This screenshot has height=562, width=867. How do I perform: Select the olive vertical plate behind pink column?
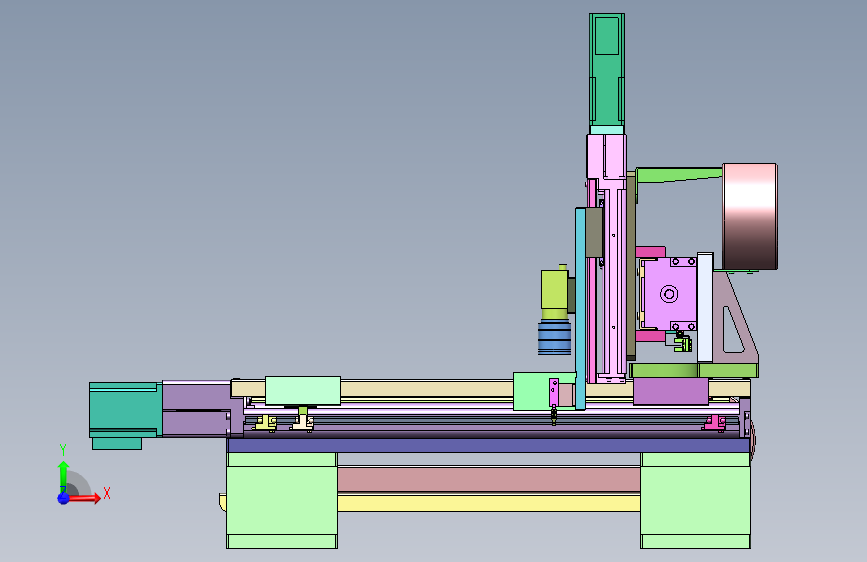tap(630, 266)
